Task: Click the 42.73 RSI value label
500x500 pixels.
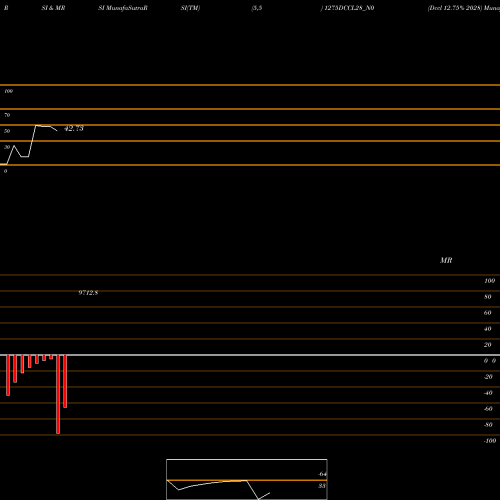Action: point(74,128)
